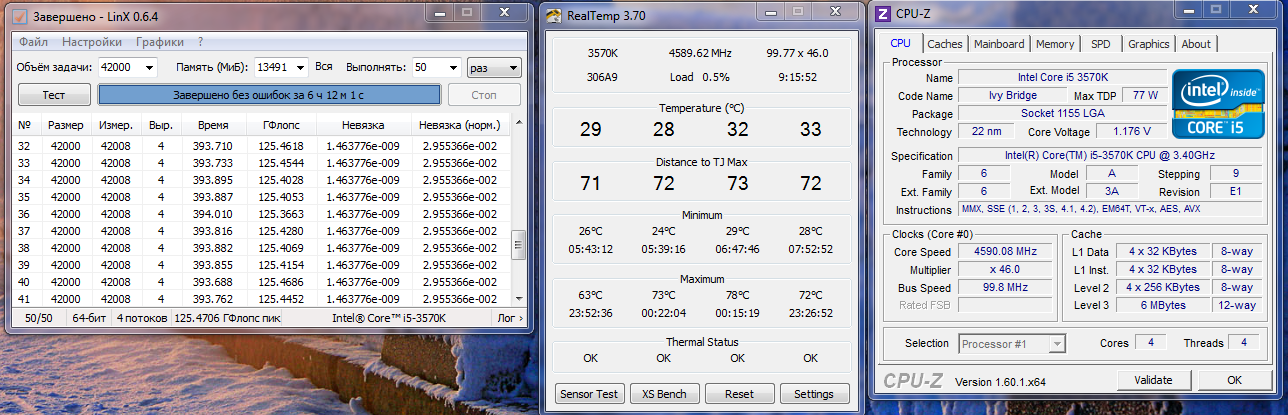Click the Load 0.5% value in RealTemp
1288x415 pixels.
(700, 77)
